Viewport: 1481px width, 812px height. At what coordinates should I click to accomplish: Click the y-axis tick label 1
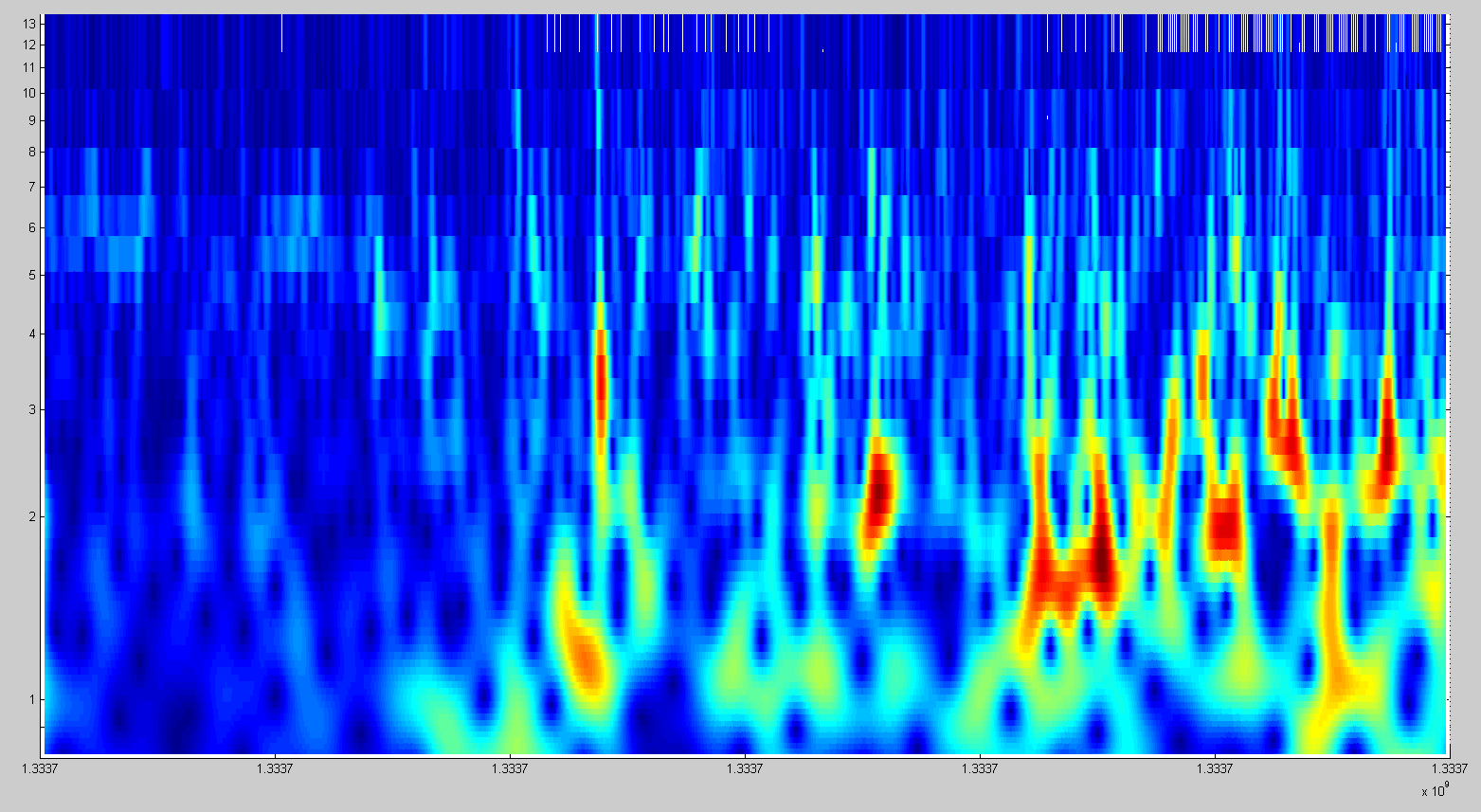32,699
